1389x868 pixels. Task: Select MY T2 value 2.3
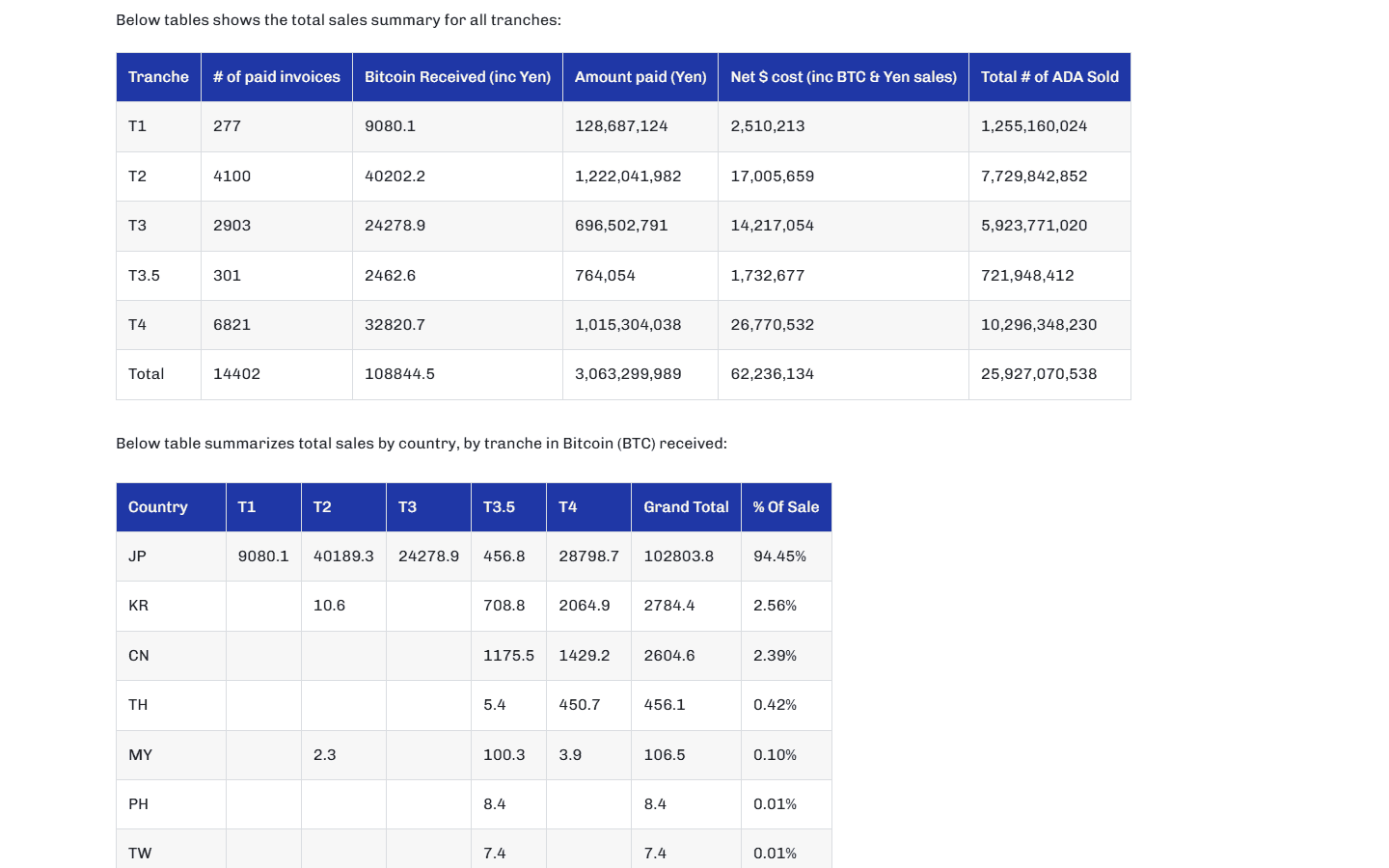(324, 755)
